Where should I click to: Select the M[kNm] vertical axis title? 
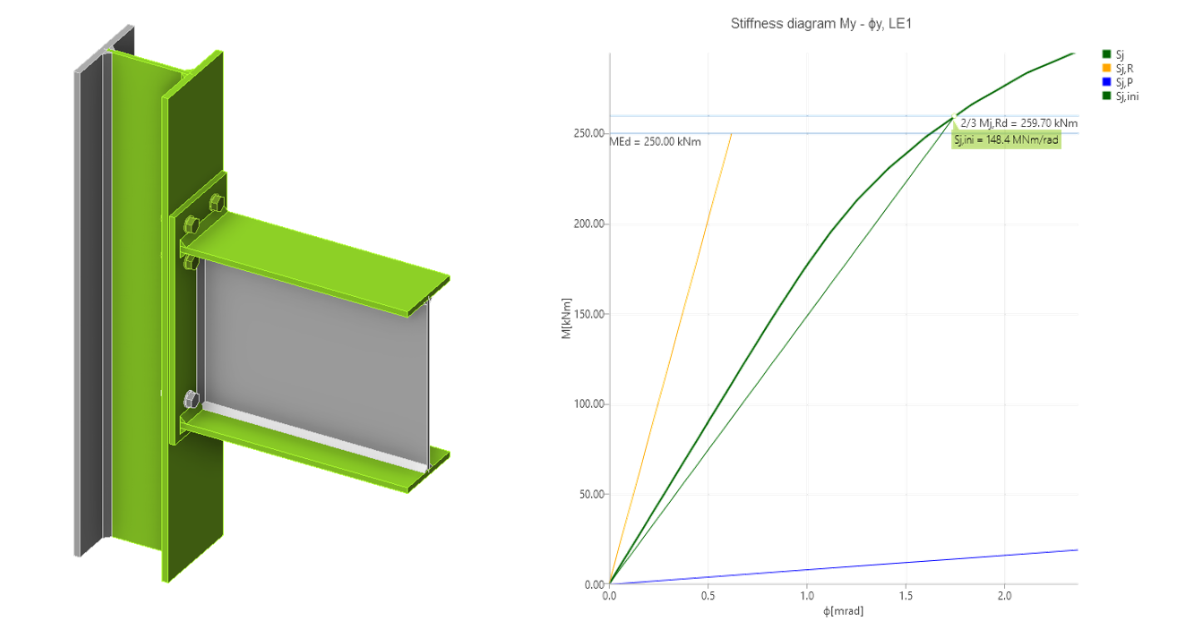(x=567, y=318)
